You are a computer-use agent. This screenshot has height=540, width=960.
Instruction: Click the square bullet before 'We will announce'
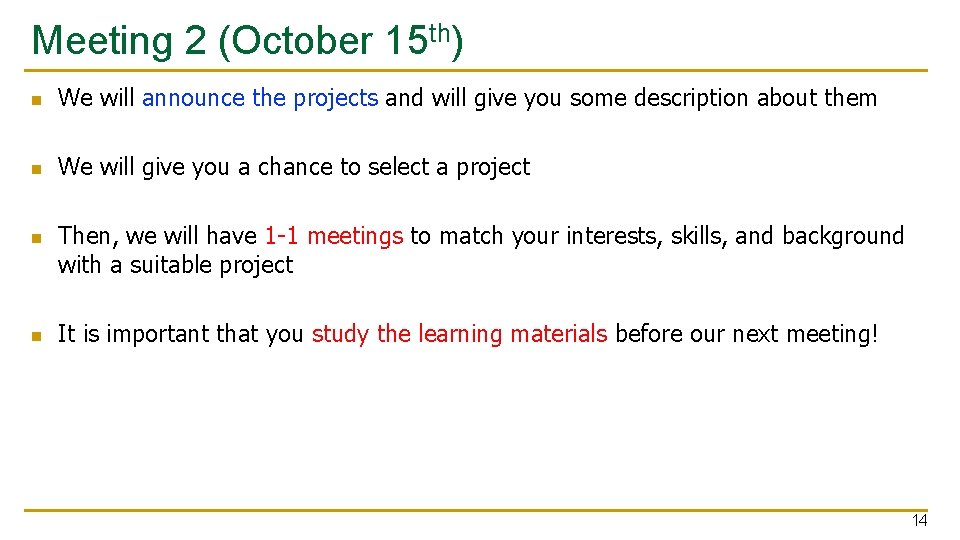(x=35, y=100)
